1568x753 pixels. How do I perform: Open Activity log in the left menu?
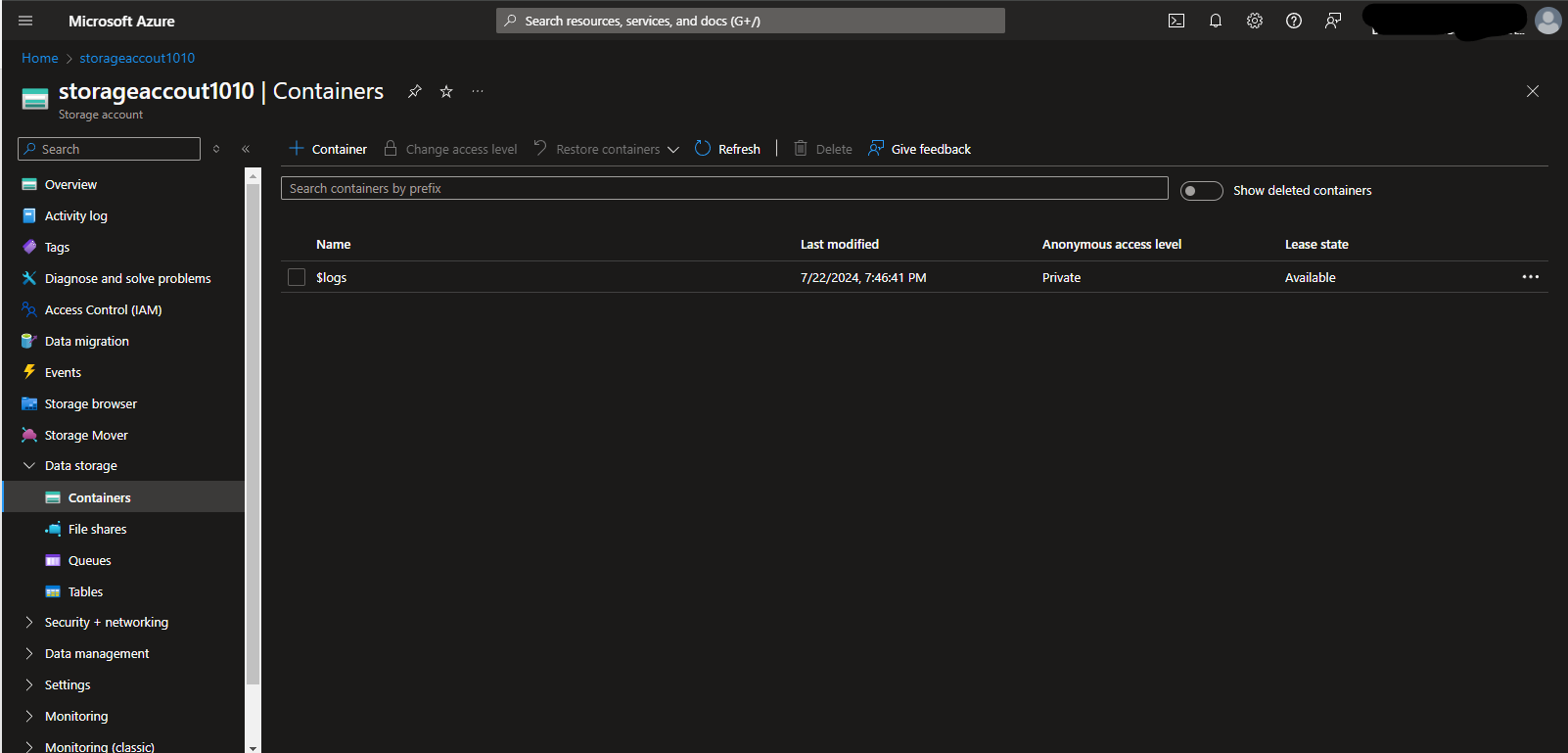(76, 215)
